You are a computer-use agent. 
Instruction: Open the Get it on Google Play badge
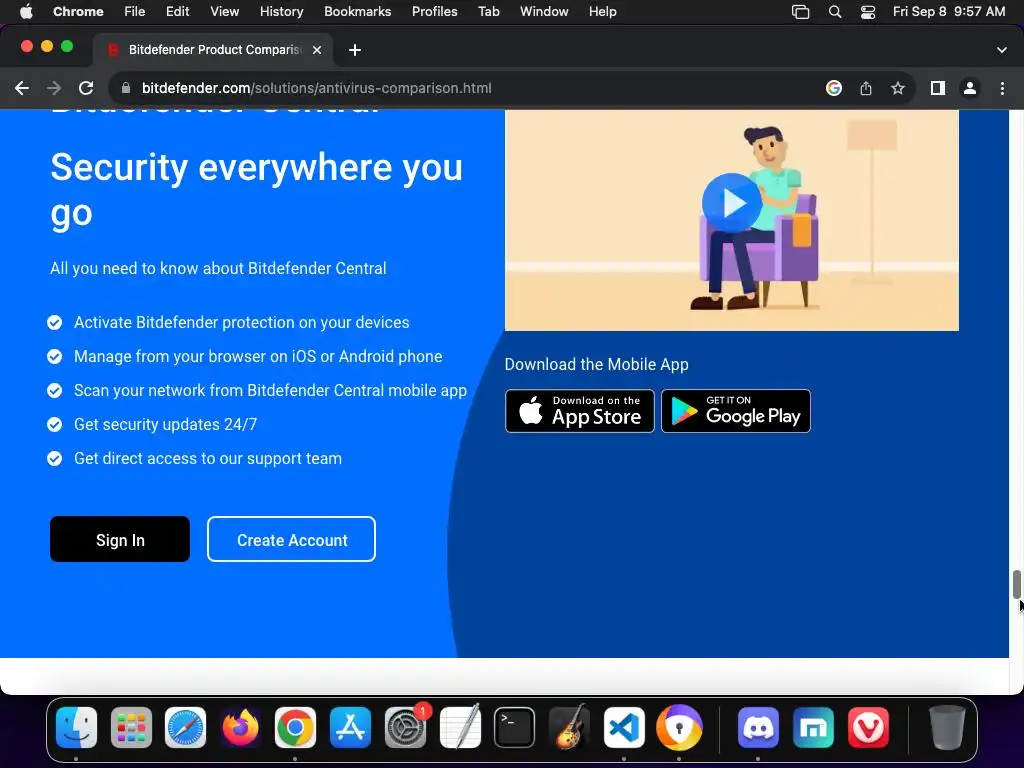(736, 411)
